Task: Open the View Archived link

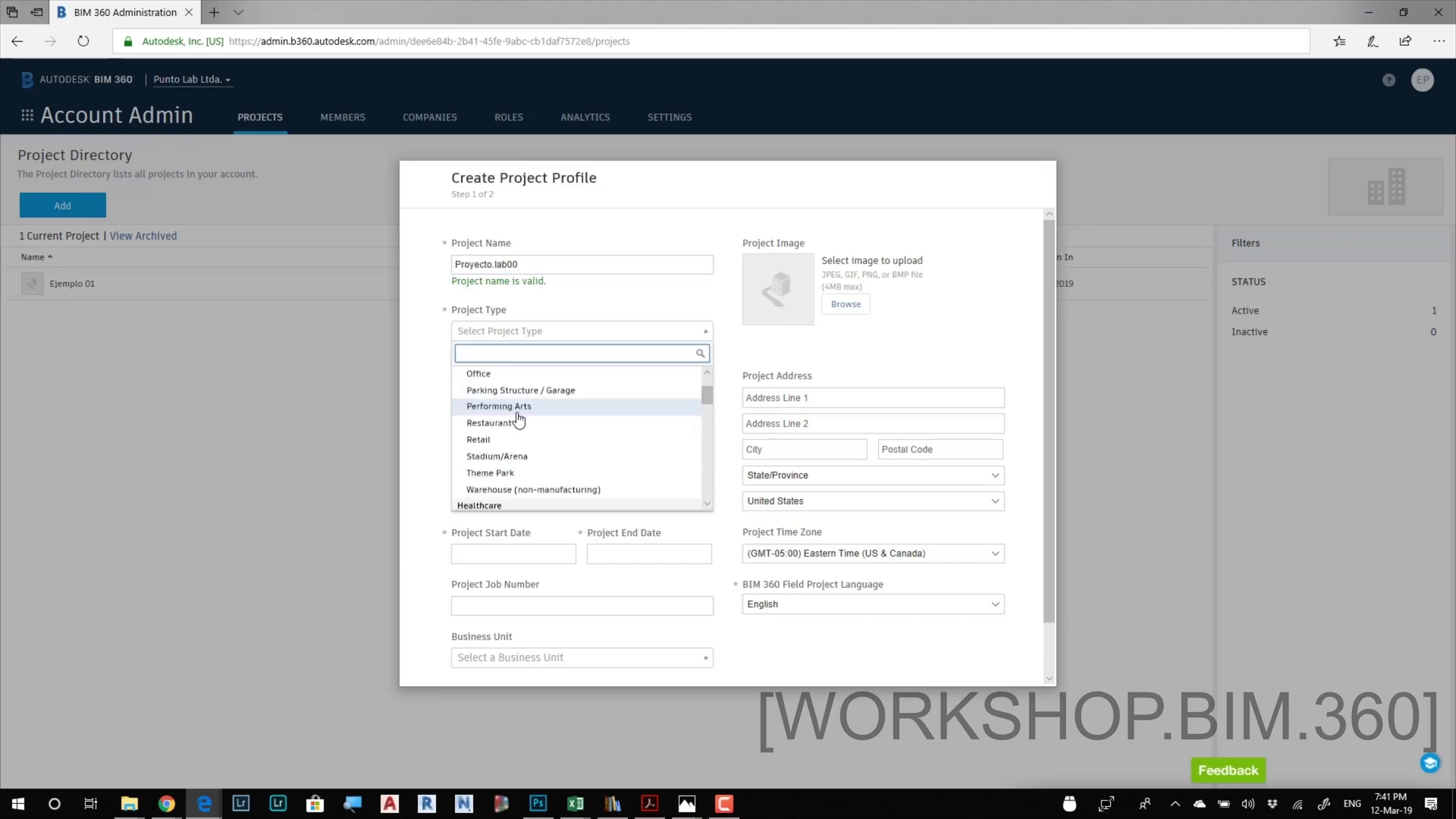Action: tap(143, 236)
